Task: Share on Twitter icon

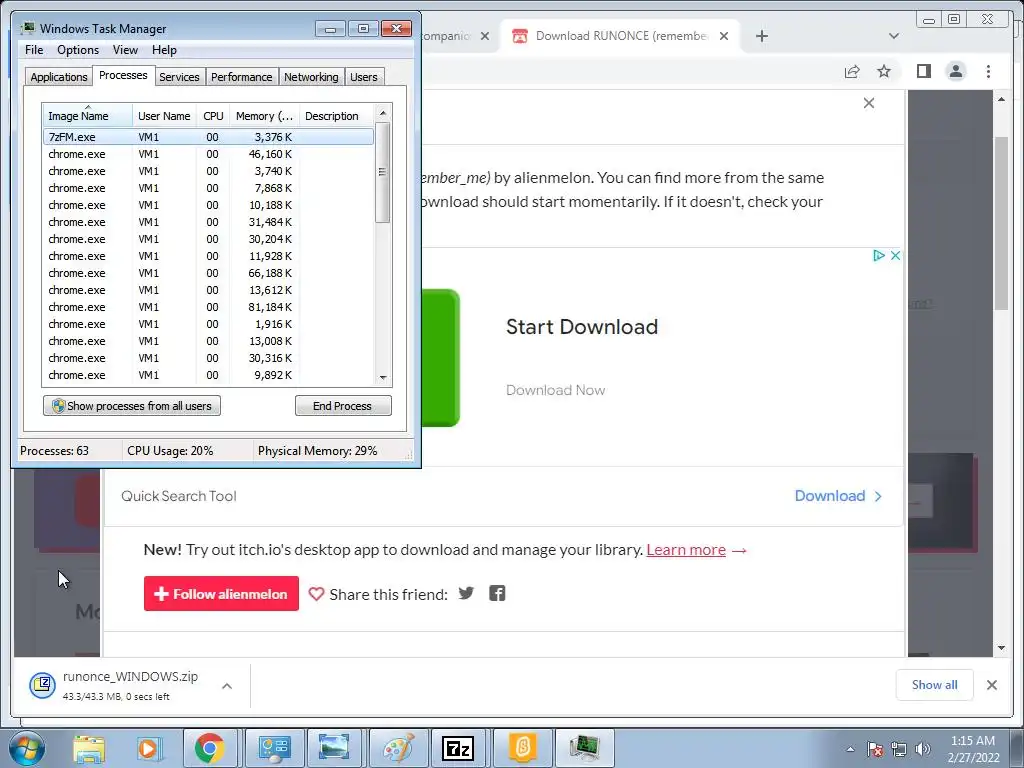Action: 466,593
